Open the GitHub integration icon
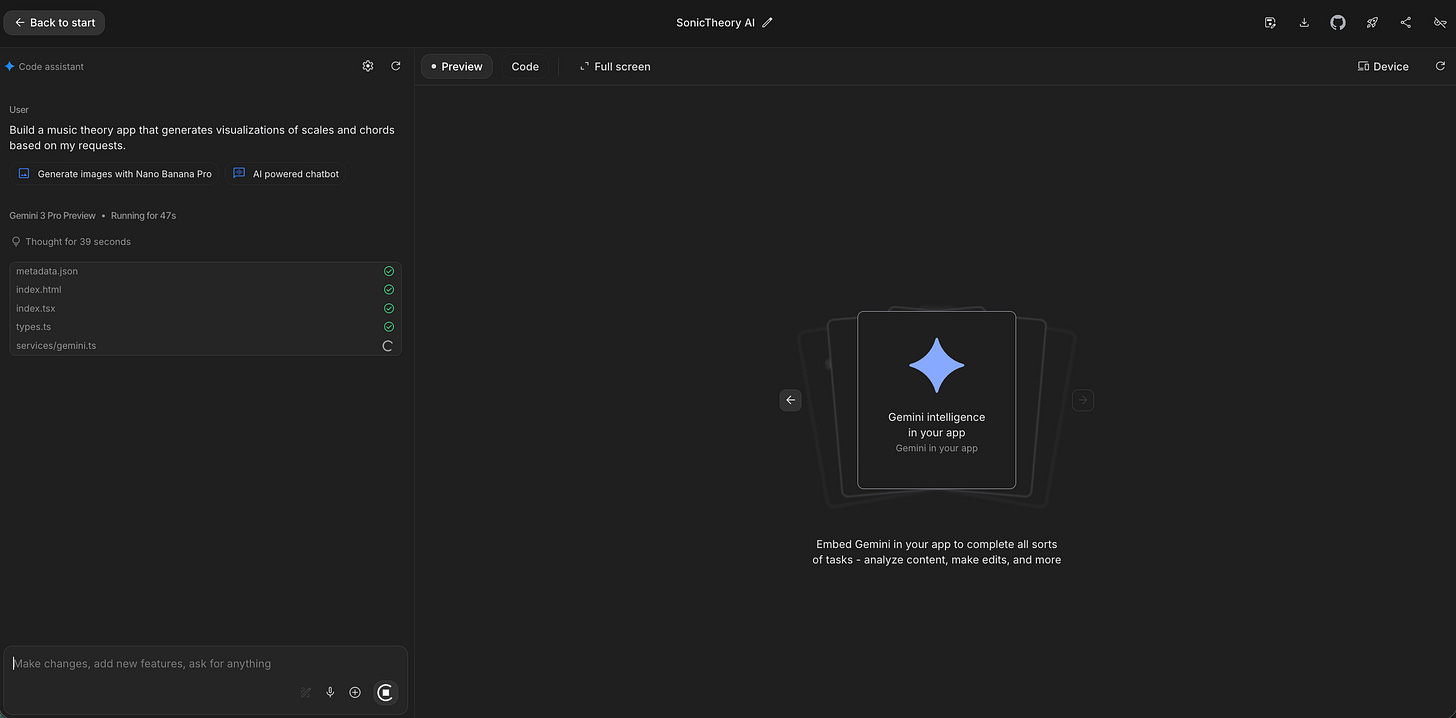Screen dimensions: 1456x718 [1338, 21]
